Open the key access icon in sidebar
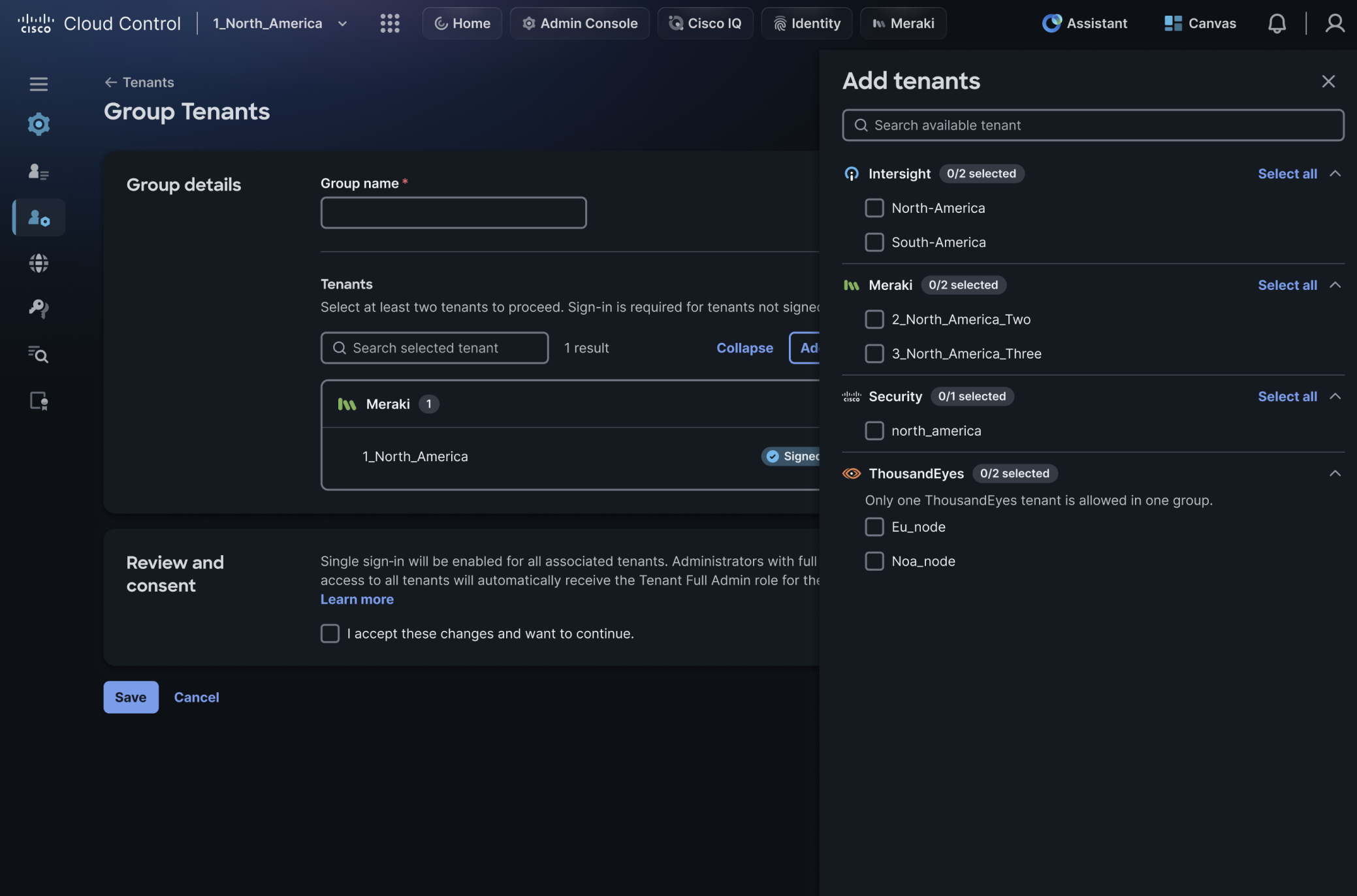1357x896 pixels. [x=39, y=308]
